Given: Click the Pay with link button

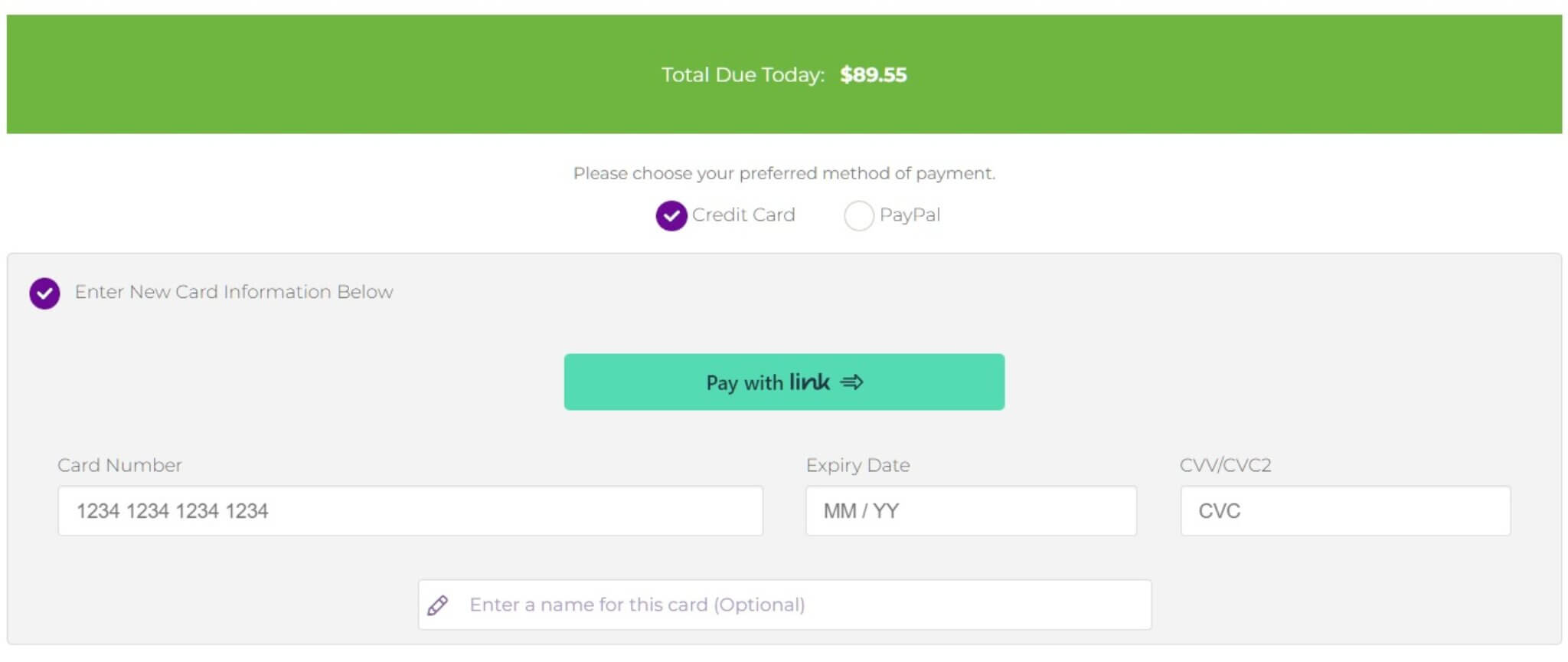Looking at the screenshot, I should (784, 382).
